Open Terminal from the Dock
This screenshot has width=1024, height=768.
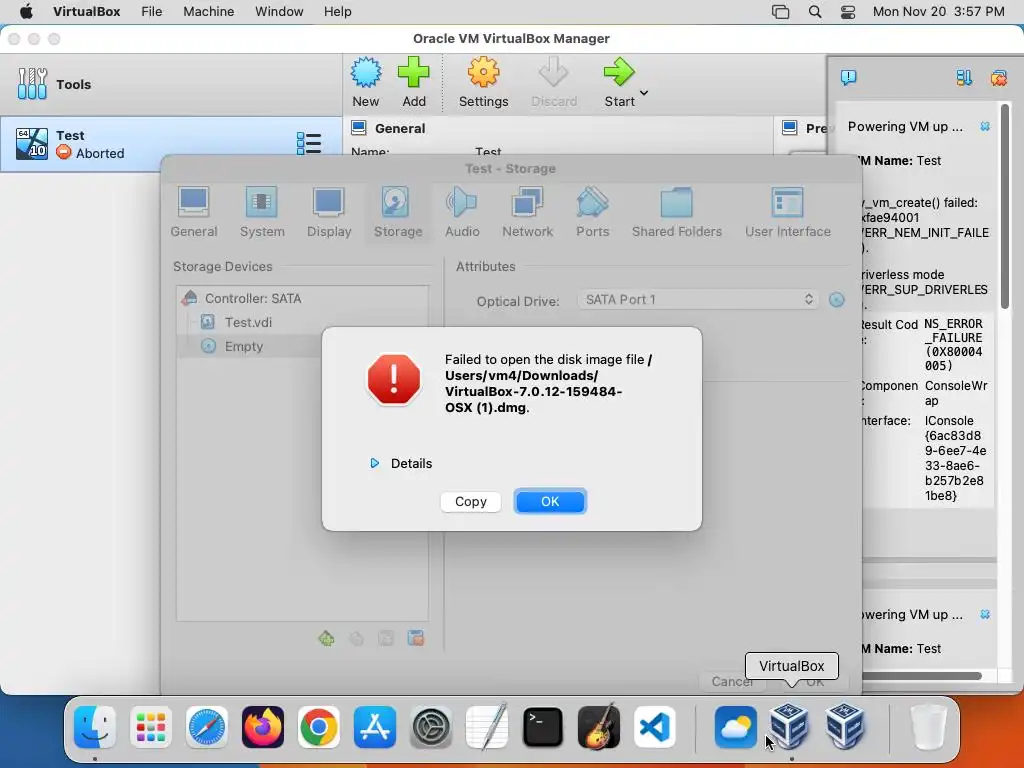coord(543,727)
